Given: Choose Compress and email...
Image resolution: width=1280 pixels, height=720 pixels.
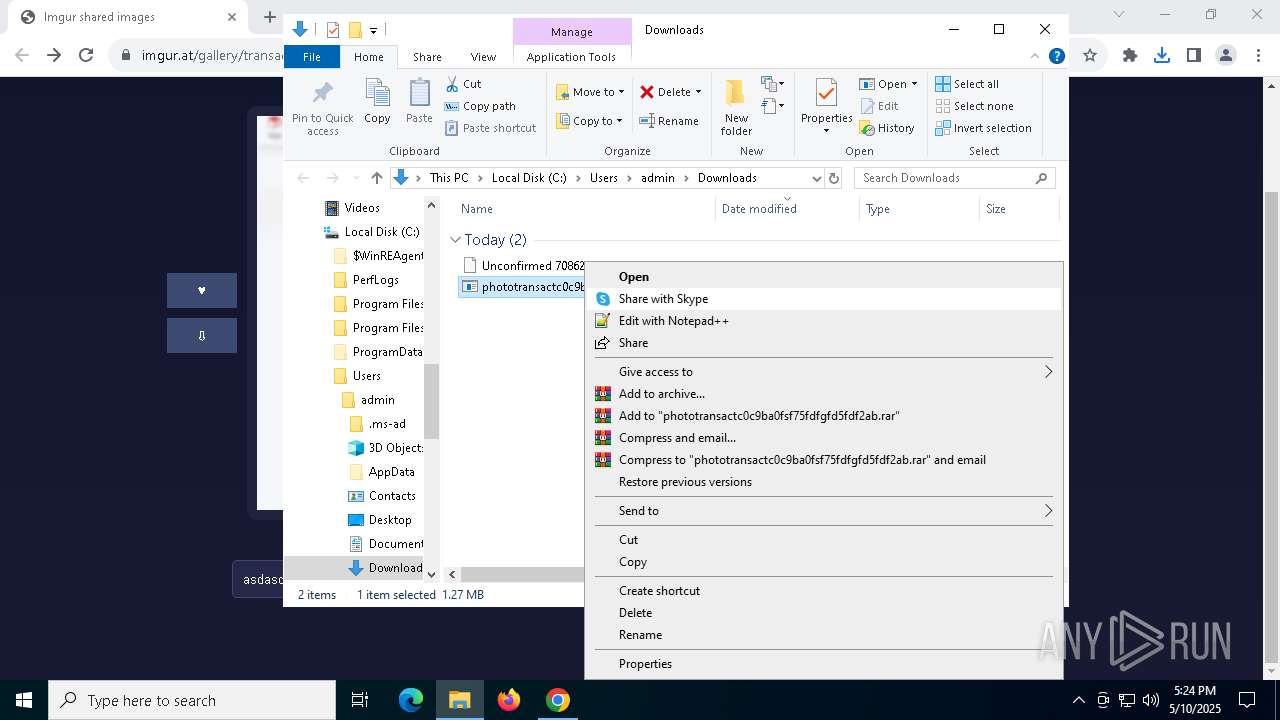Looking at the screenshot, I should [823, 438].
